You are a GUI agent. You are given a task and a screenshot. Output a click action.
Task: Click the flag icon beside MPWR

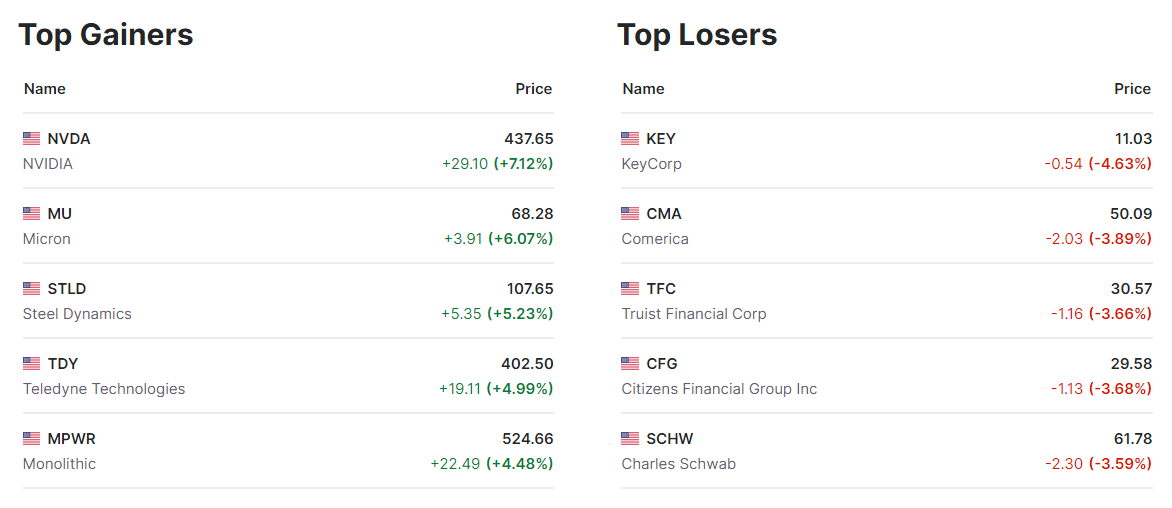(32, 439)
